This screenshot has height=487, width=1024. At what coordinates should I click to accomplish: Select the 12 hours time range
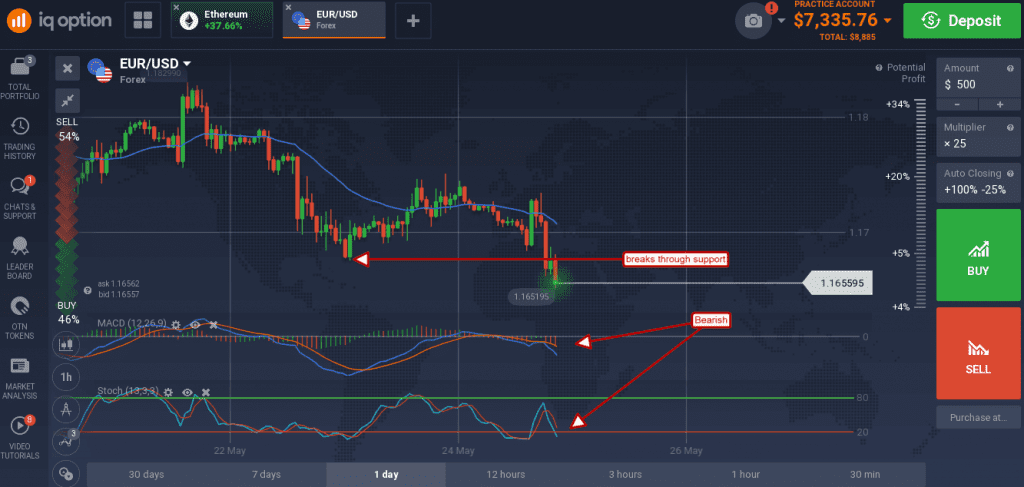[x=505, y=475]
